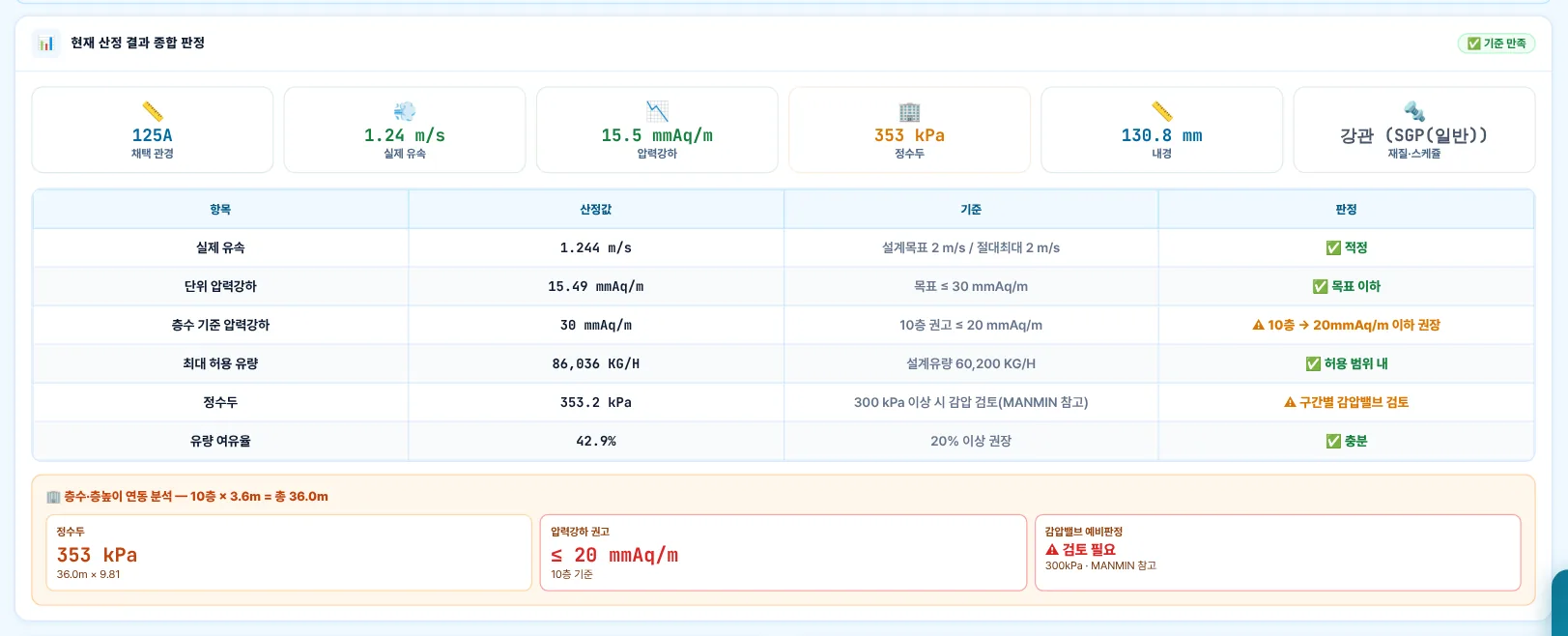This screenshot has width=1568, height=636.
Task: Select the 300kPa · MANMIN 참고 caption
Action: 1100,566
